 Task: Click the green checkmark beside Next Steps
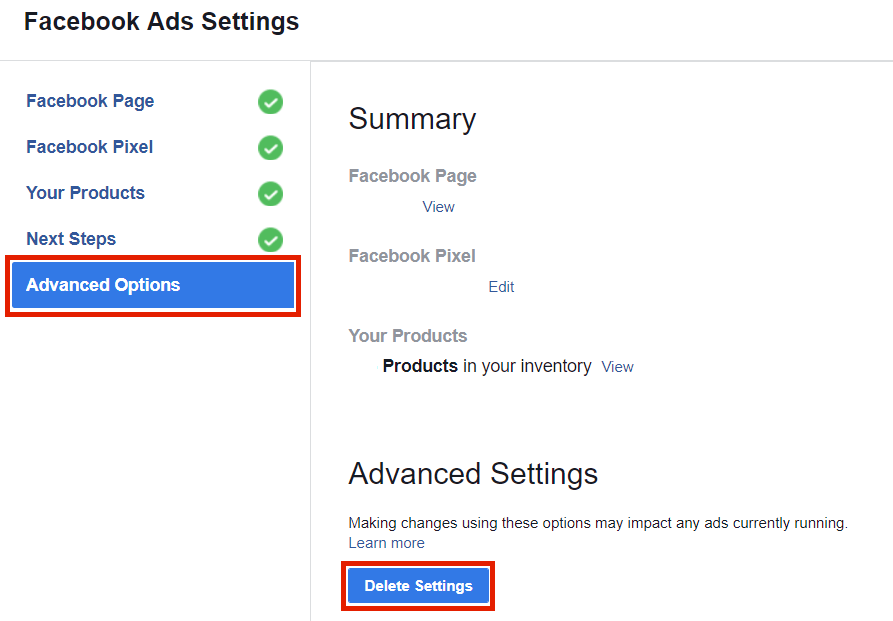[x=270, y=240]
